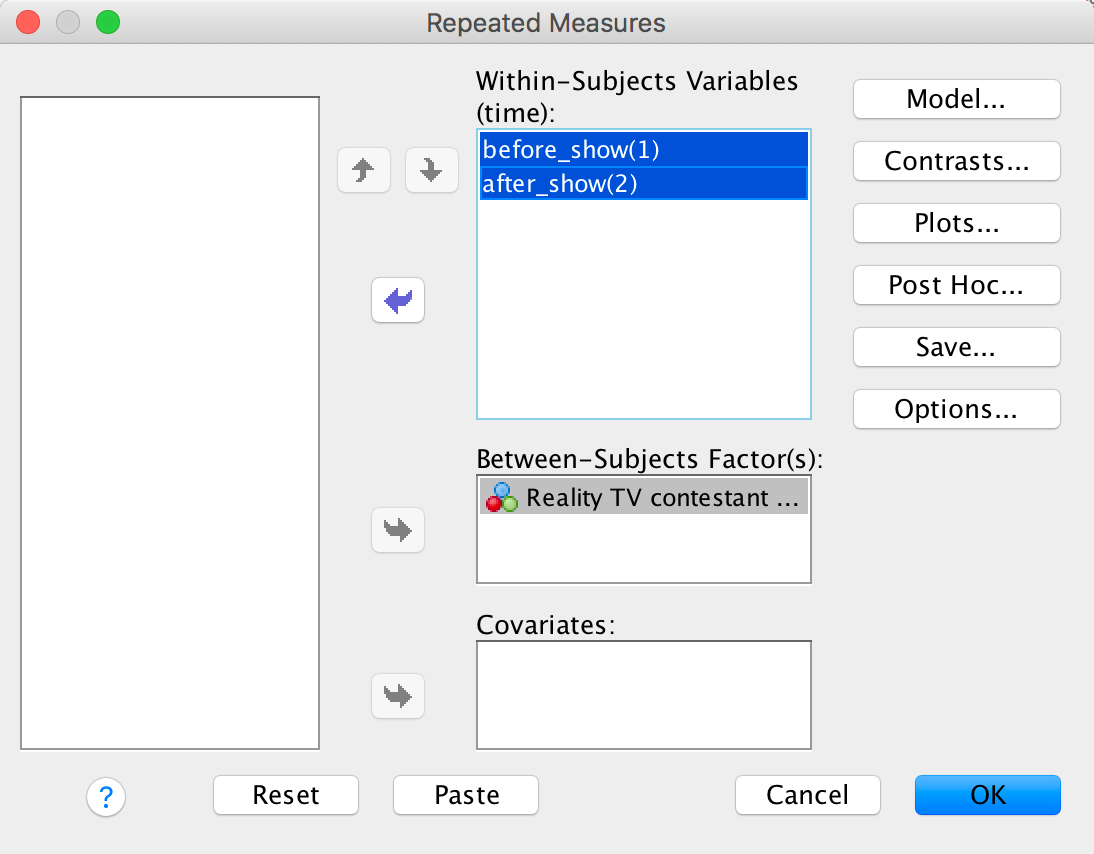Click the Between-Subjects Factor transfer arrow

tap(398, 530)
